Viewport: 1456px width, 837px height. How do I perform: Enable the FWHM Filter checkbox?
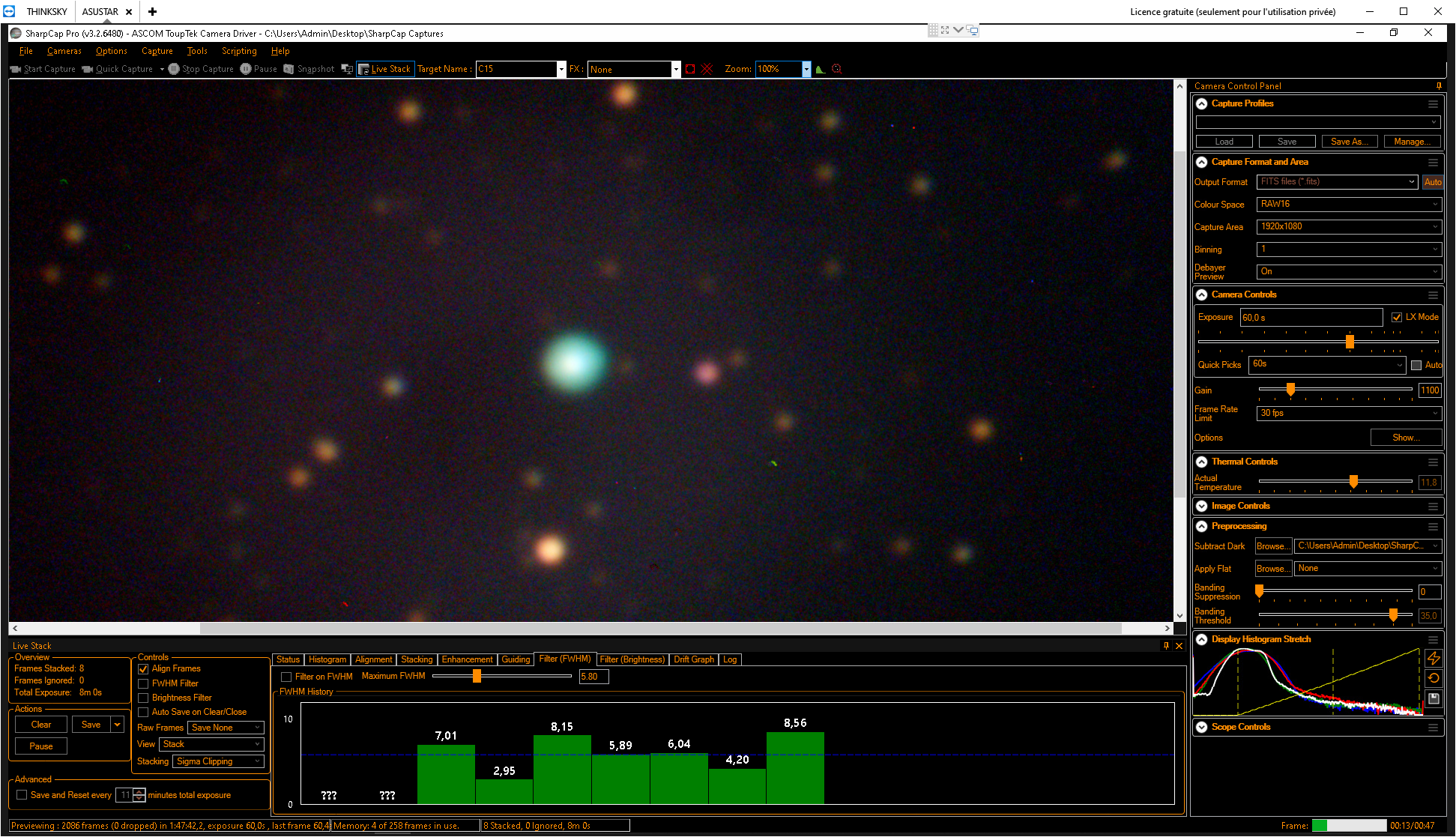143,683
